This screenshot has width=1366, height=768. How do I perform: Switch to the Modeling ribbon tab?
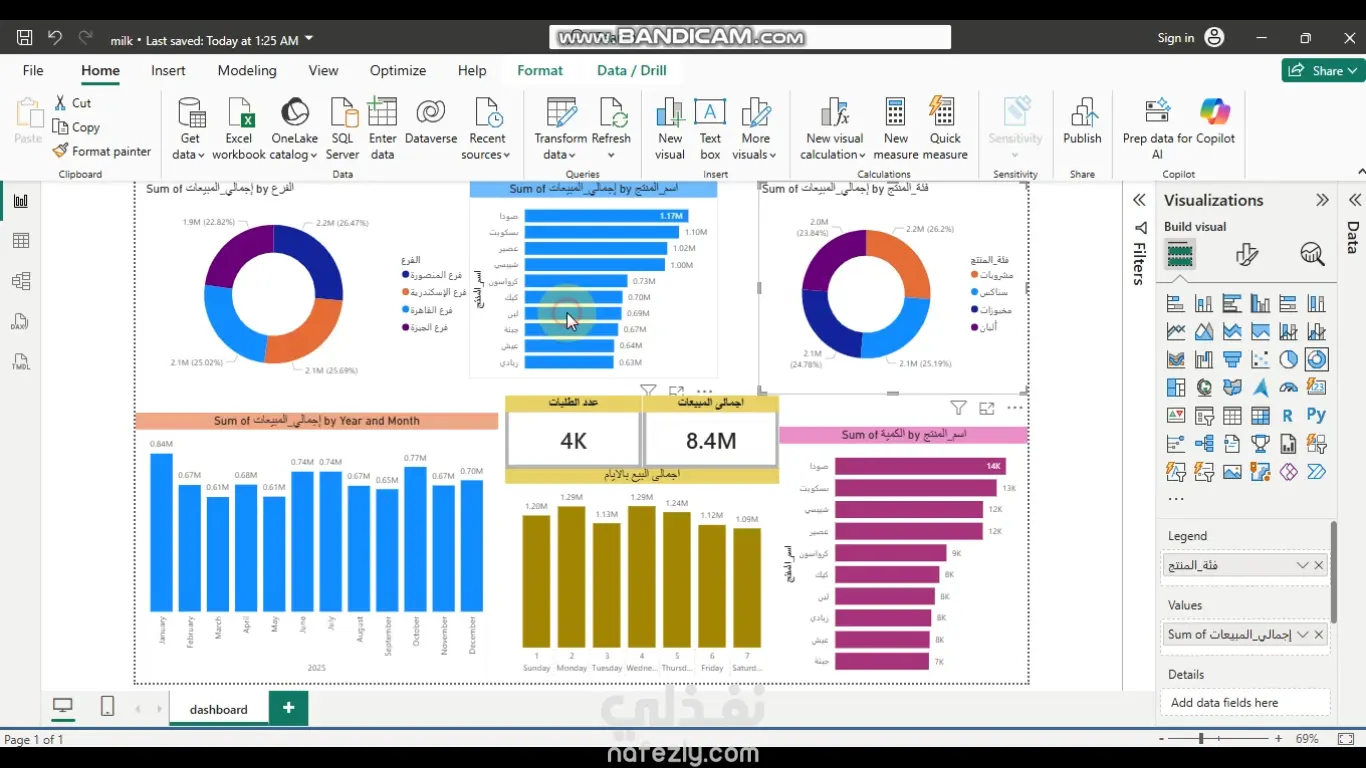(247, 71)
